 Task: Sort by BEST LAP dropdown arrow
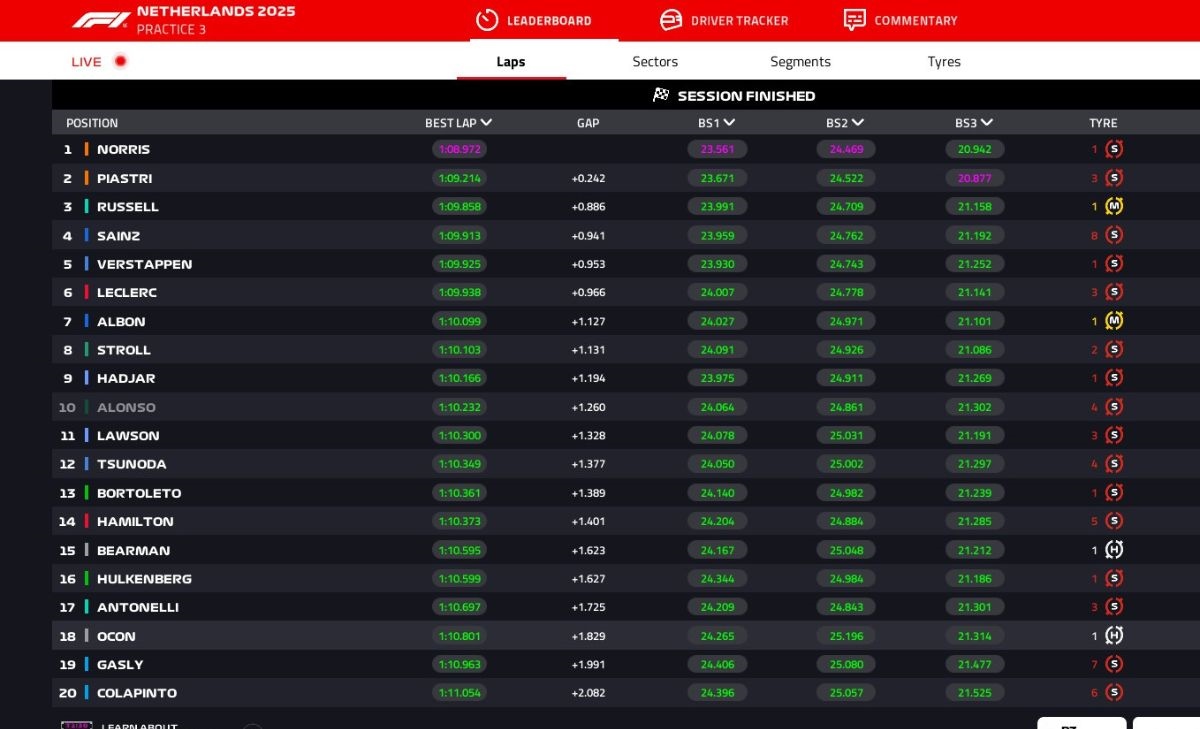coord(486,123)
